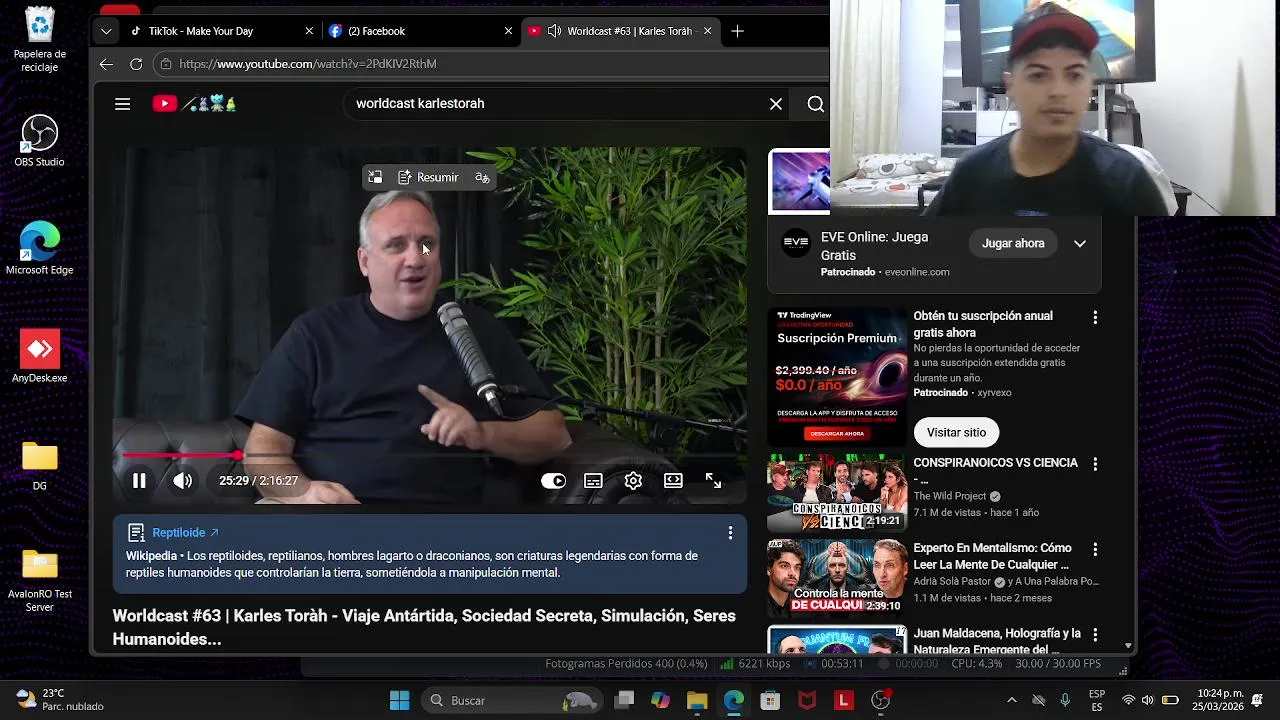Click the youtube.com address bar URL
Viewport: 1280px width, 720px height.
click(308, 64)
